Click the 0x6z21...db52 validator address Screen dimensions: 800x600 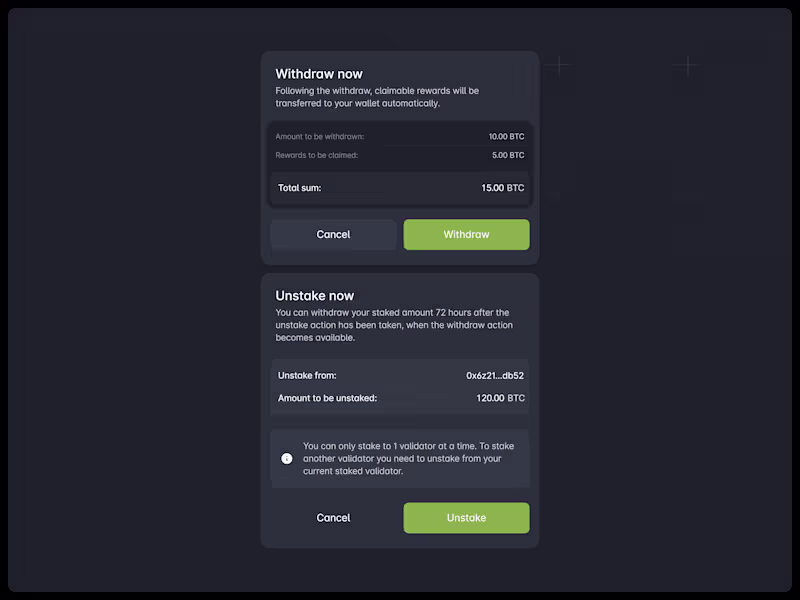click(x=495, y=376)
